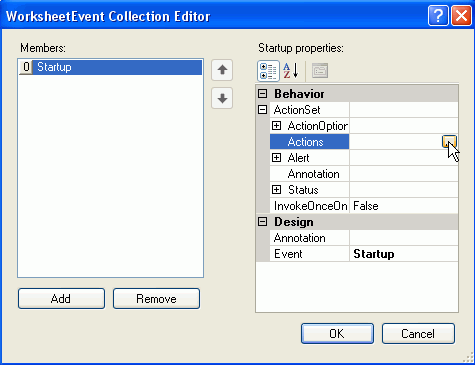The width and height of the screenshot is (475, 365).
Task: Select the Startup member in the list
Action: tap(110, 67)
